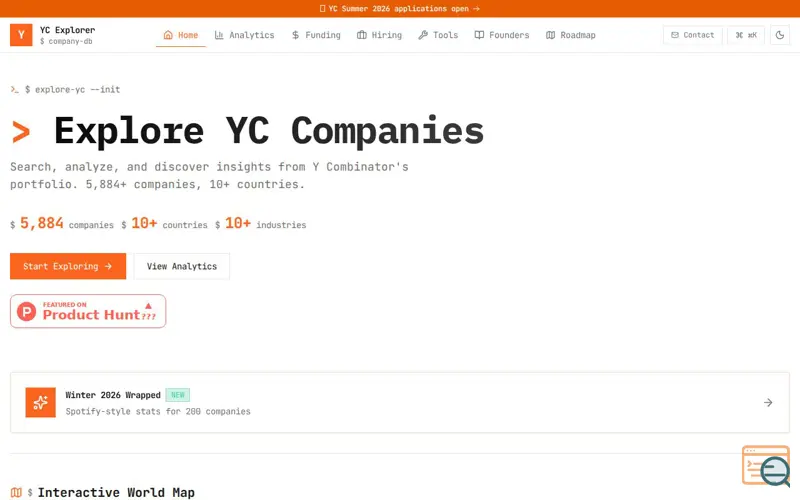Viewport: 800px width, 500px height.
Task: Click the Spotify-style stats for 200 companies text
Action: click(158, 411)
